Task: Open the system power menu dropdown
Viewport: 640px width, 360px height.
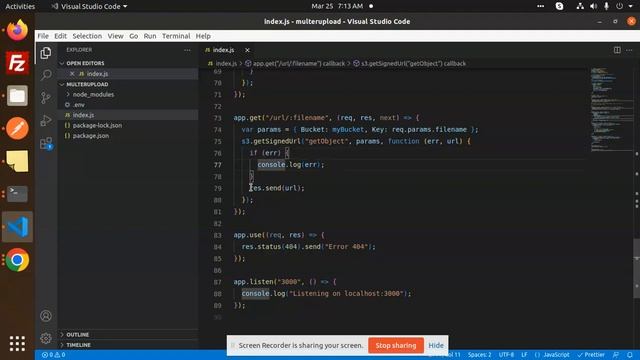Action: point(624,6)
